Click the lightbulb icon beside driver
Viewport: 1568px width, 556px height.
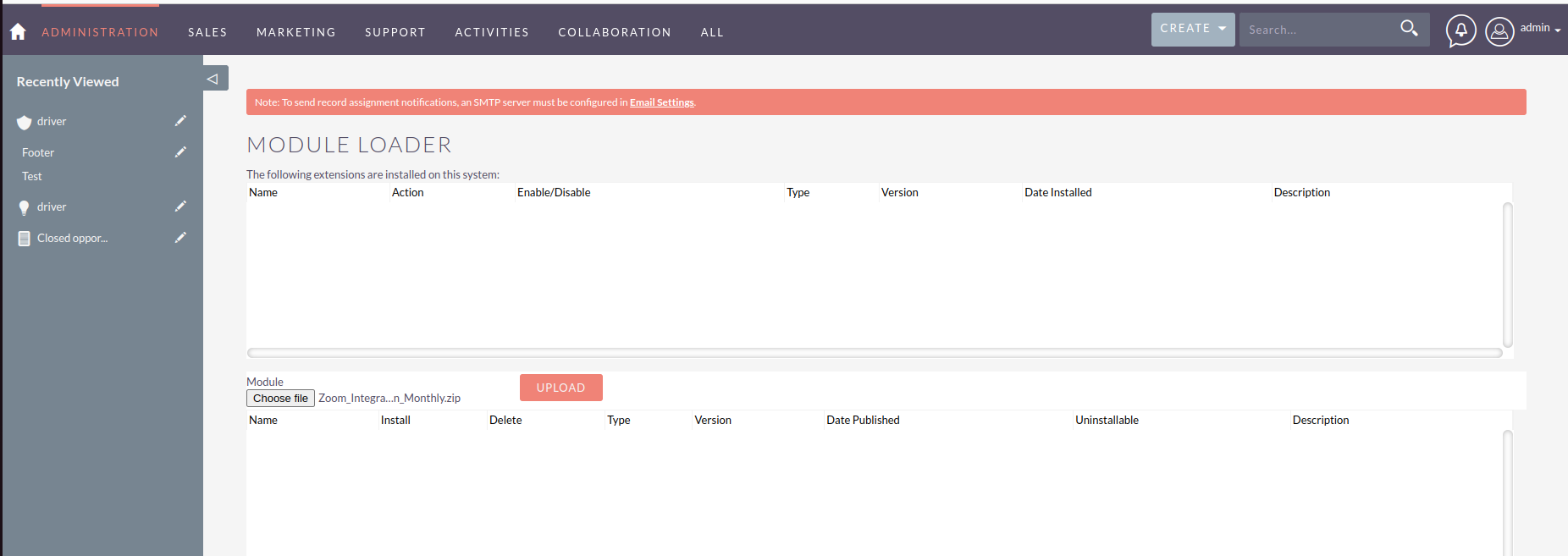point(24,207)
